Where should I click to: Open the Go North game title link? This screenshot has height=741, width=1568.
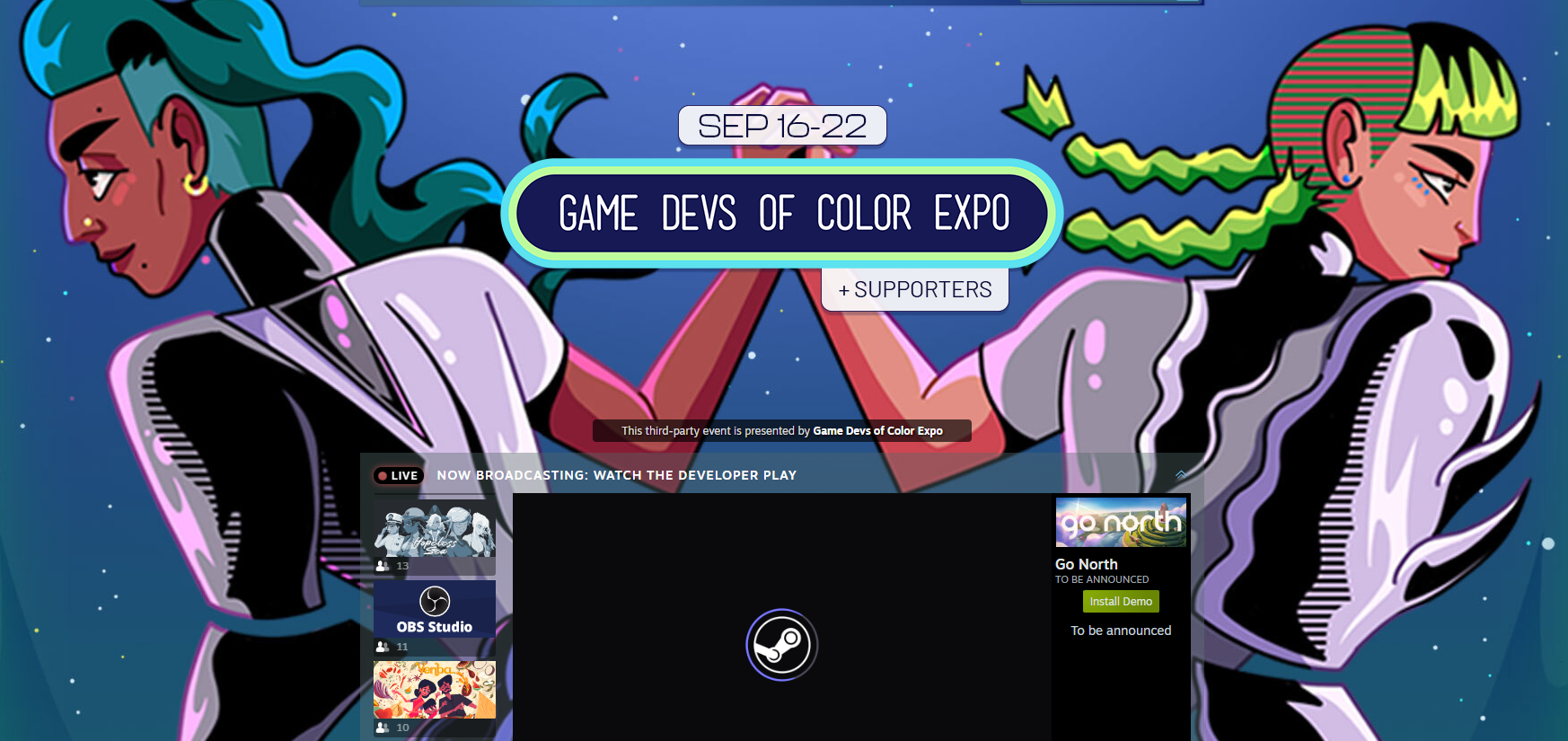(x=1087, y=564)
